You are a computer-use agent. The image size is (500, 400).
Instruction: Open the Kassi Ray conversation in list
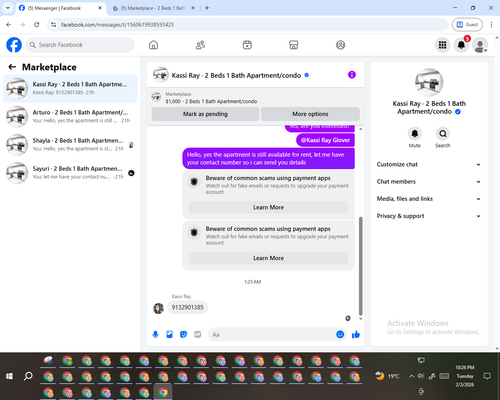point(70,88)
